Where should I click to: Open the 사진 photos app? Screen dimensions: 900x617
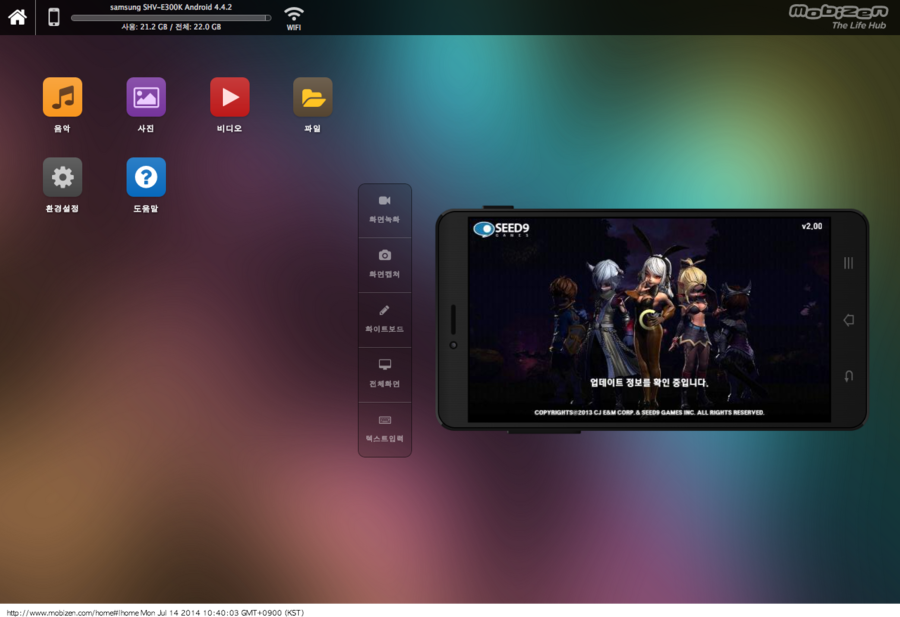coord(146,97)
